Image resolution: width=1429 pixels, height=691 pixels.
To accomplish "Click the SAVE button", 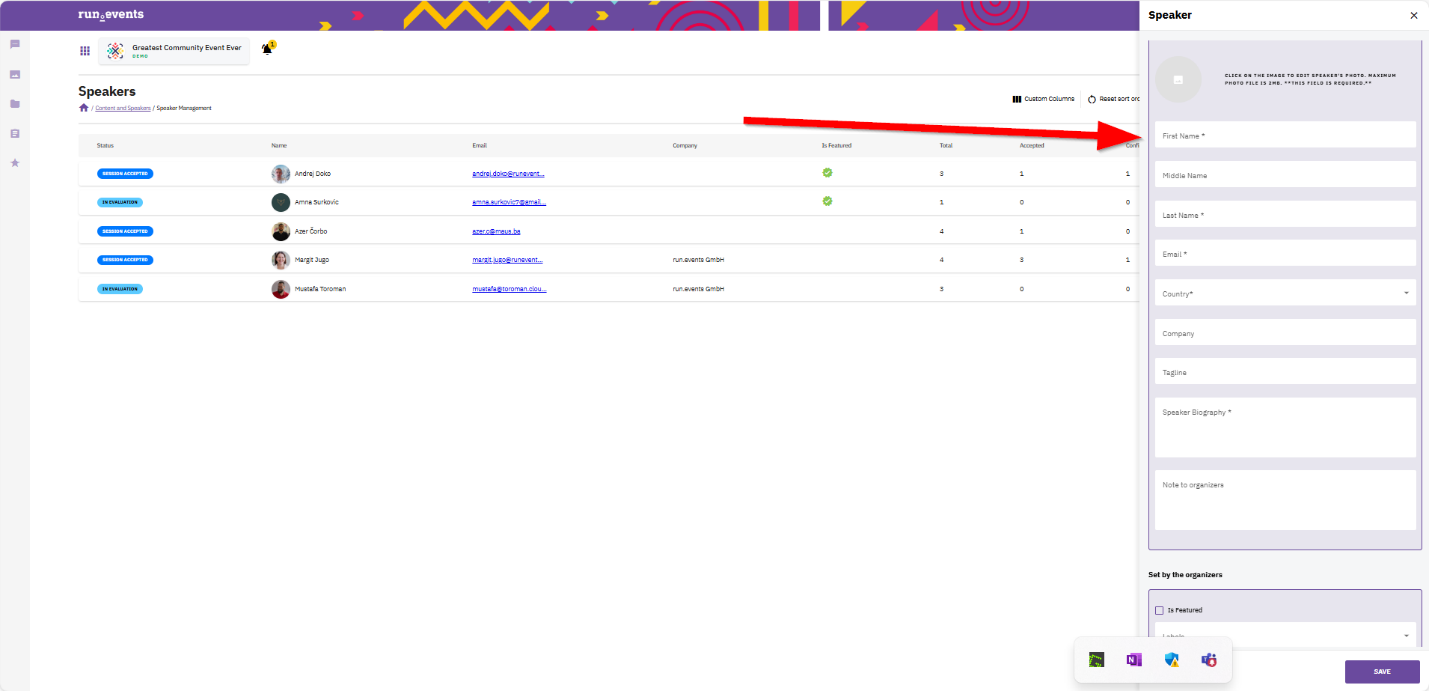I will [1382, 671].
